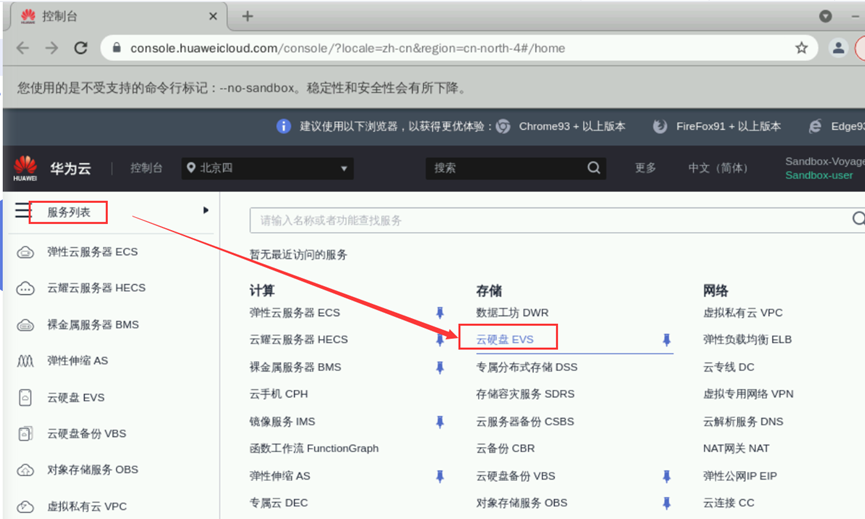Click the HECS icon in sidebar

click(x=25, y=288)
